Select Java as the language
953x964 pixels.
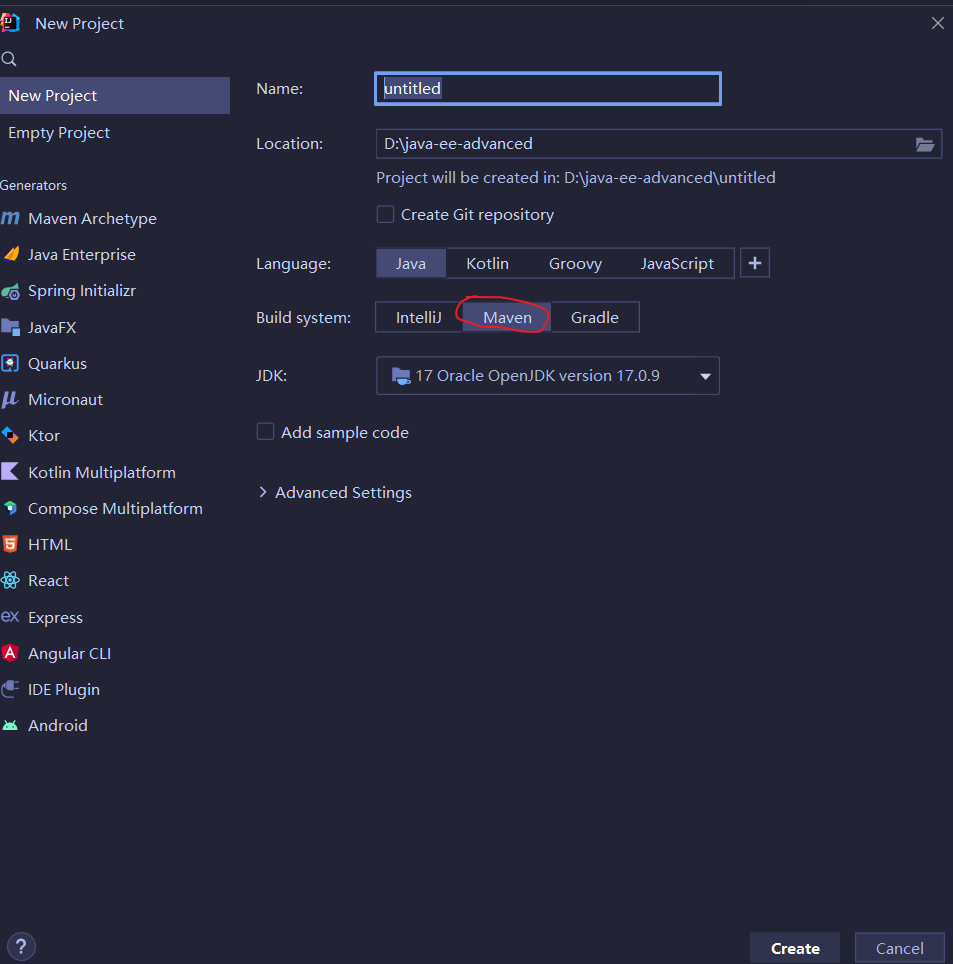411,263
